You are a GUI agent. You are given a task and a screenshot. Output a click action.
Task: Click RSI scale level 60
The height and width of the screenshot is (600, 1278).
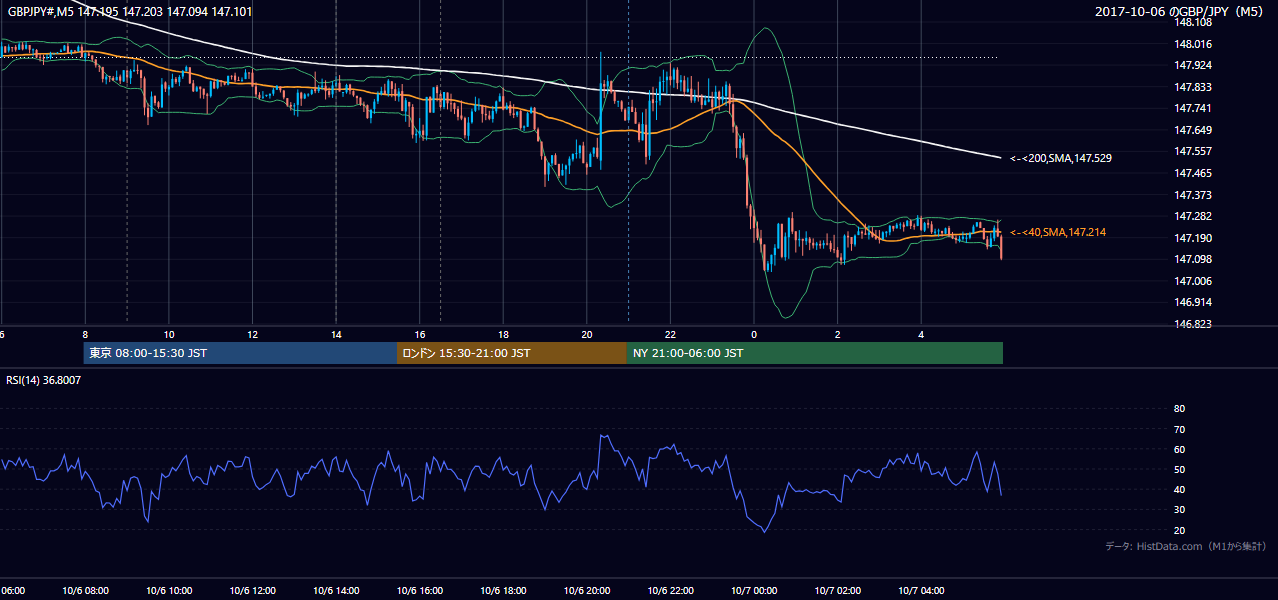click(x=1179, y=449)
